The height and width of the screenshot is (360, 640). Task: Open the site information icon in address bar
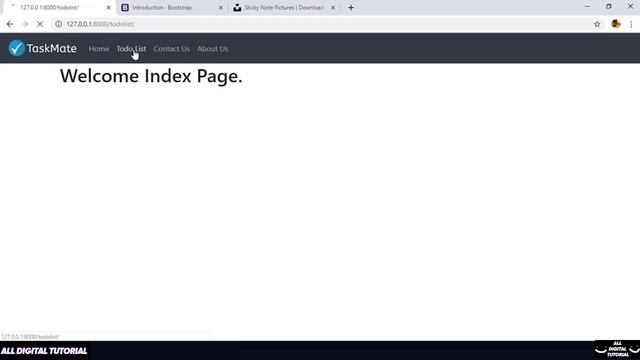(59, 24)
